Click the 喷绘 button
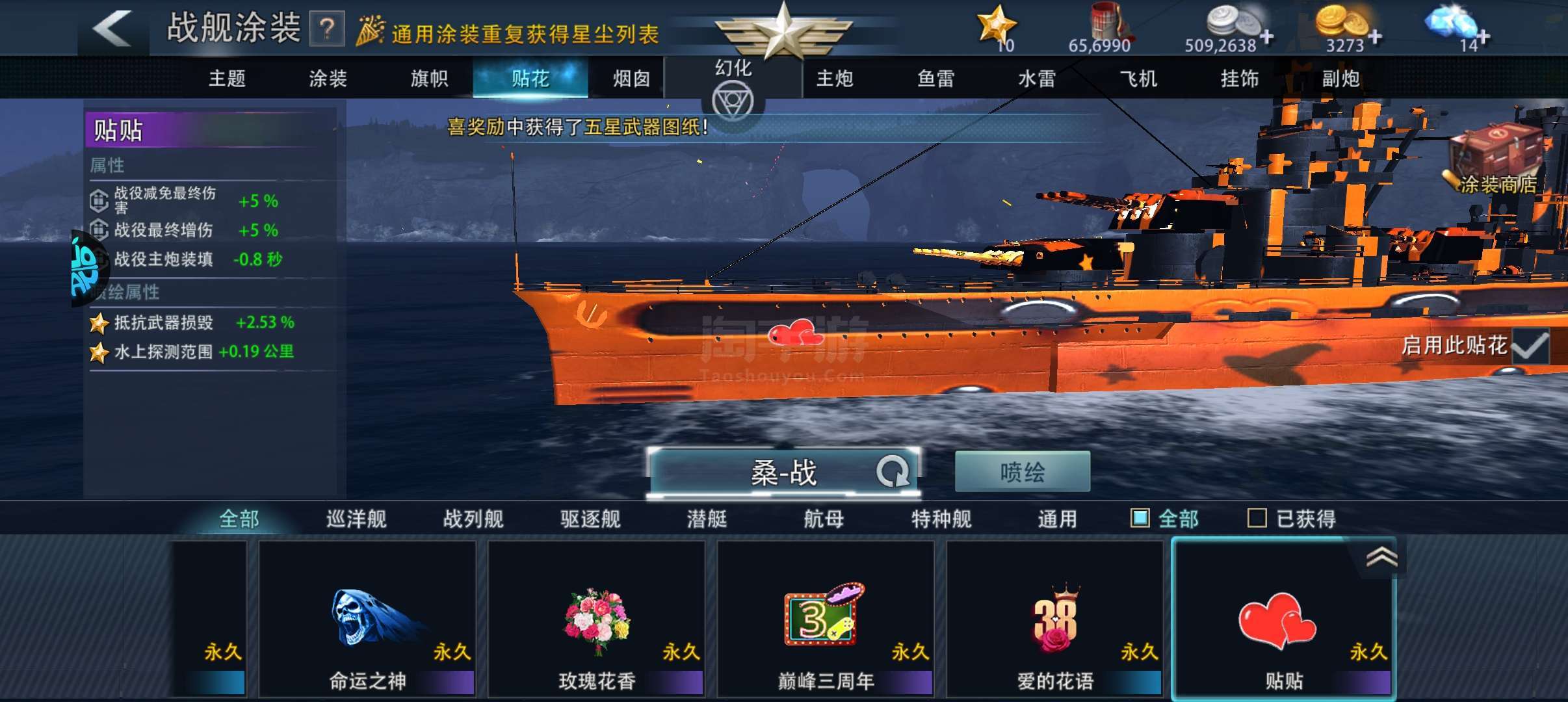 click(x=1023, y=471)
